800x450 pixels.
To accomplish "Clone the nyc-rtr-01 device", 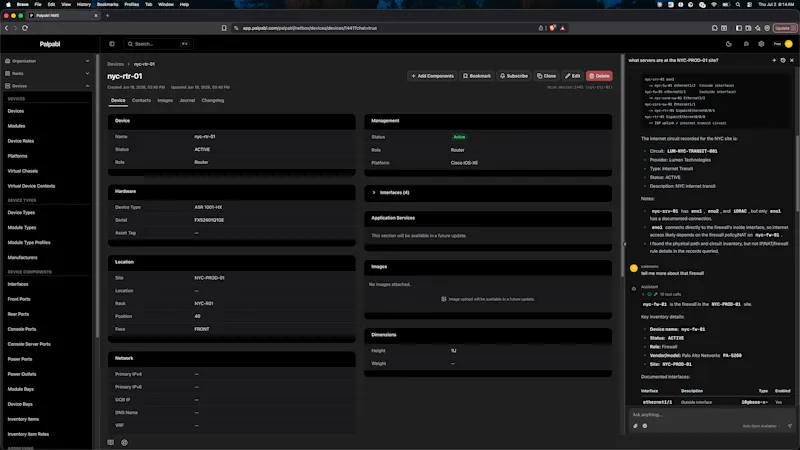I will pyautogui.click(x=546, y=76).
